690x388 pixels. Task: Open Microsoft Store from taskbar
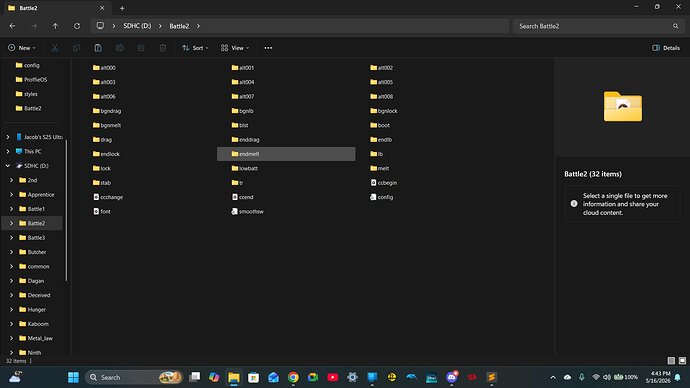[253, 377]
